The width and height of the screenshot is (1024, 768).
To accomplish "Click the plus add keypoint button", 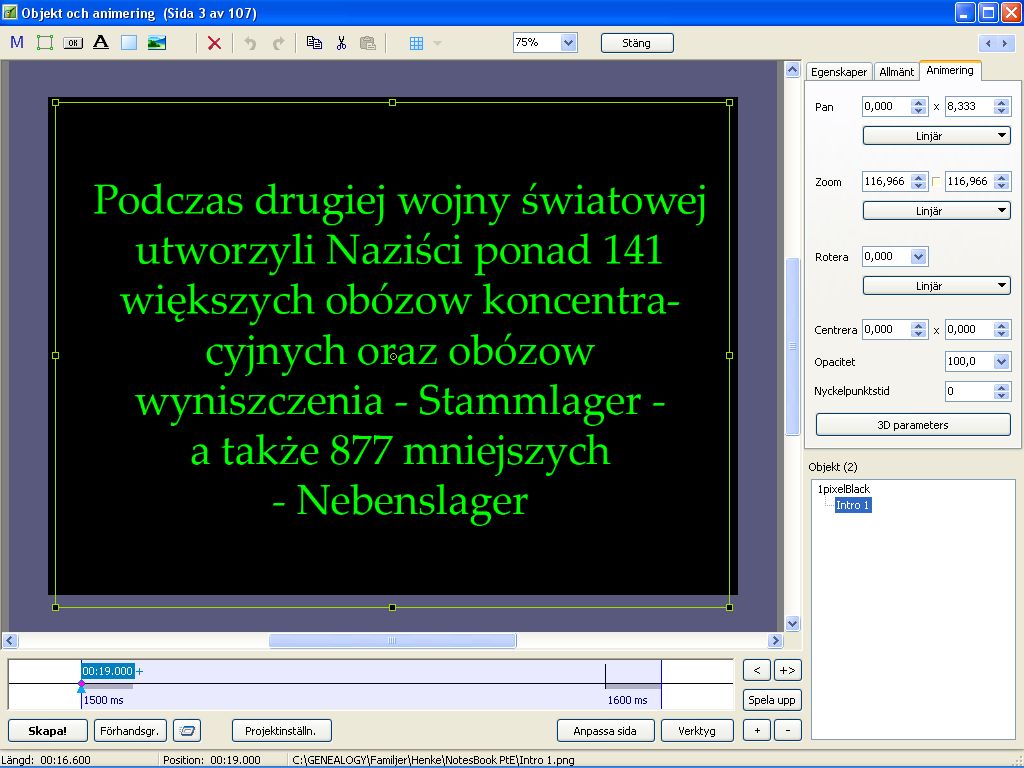I will (x=757, y=731).
